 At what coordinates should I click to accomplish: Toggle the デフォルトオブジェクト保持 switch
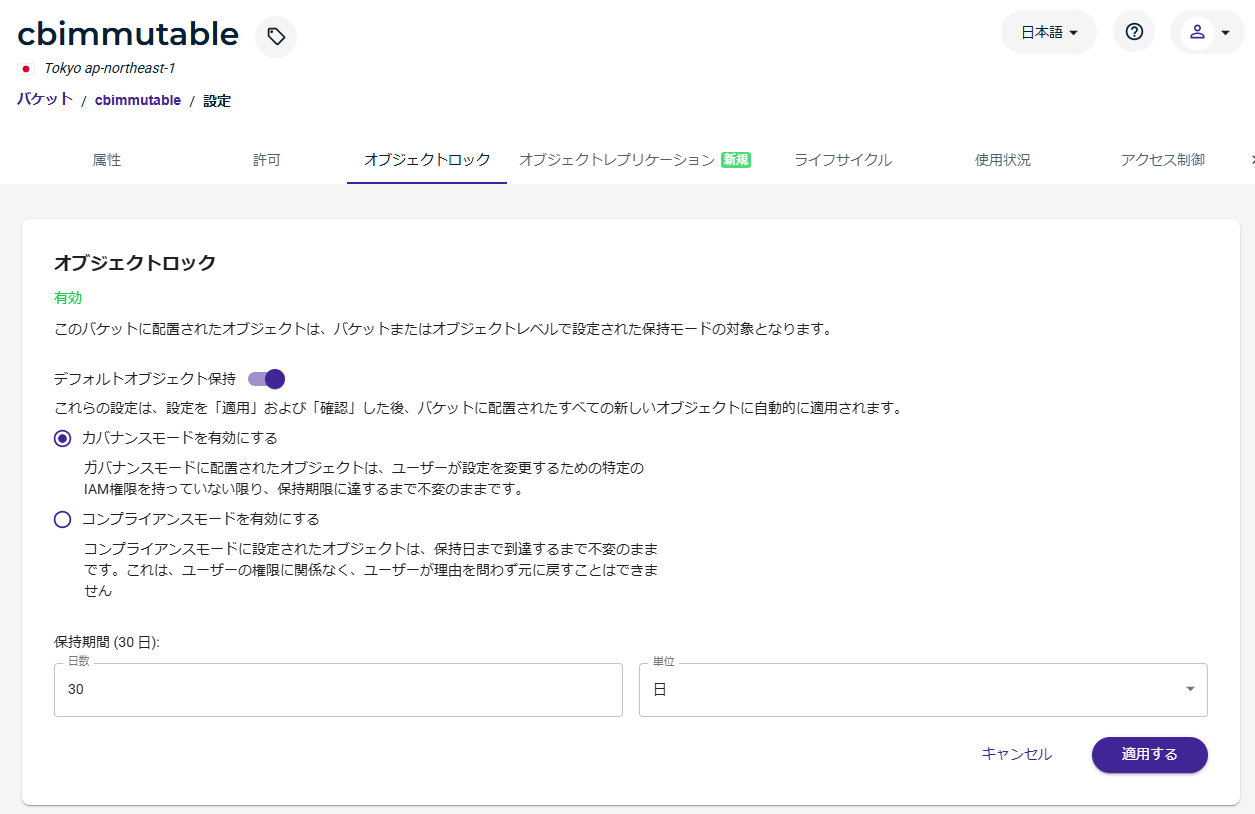point(267,379)
